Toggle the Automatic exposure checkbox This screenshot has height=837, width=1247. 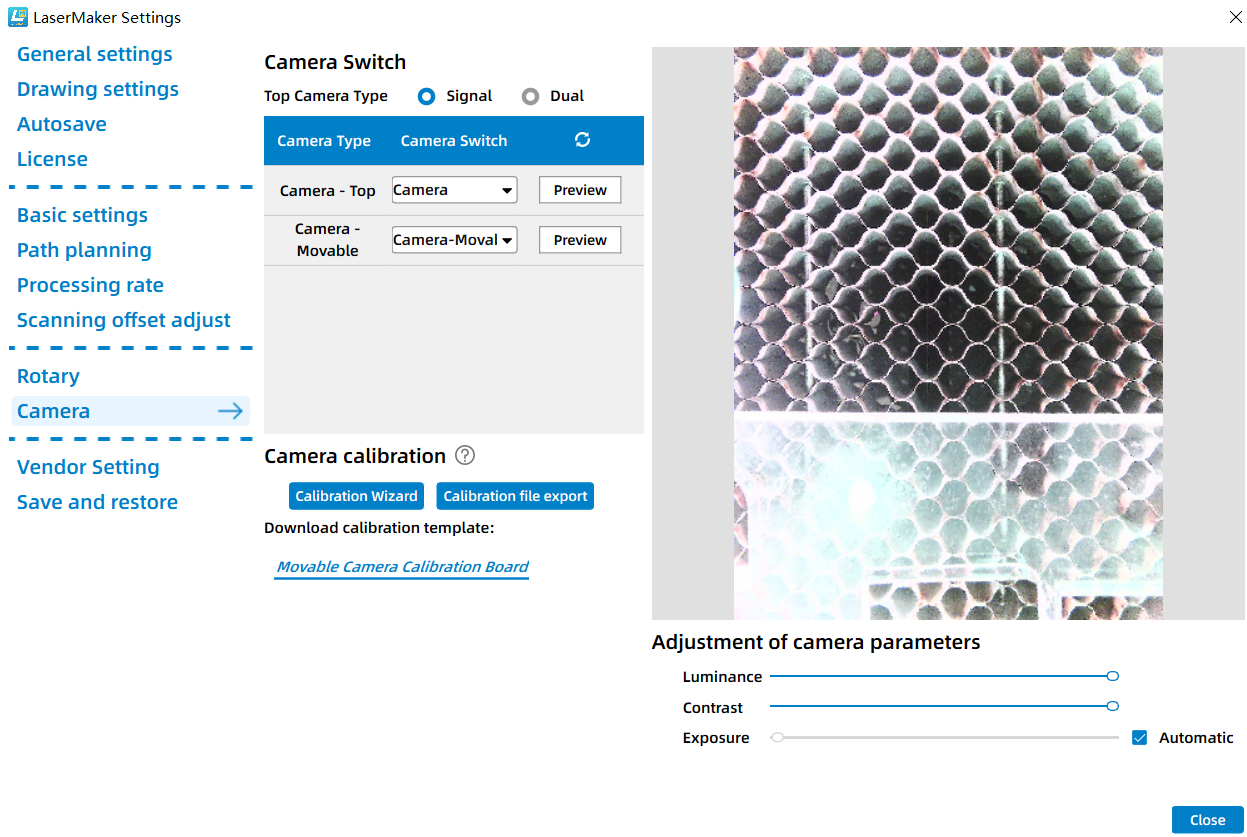click(1139, 738)
